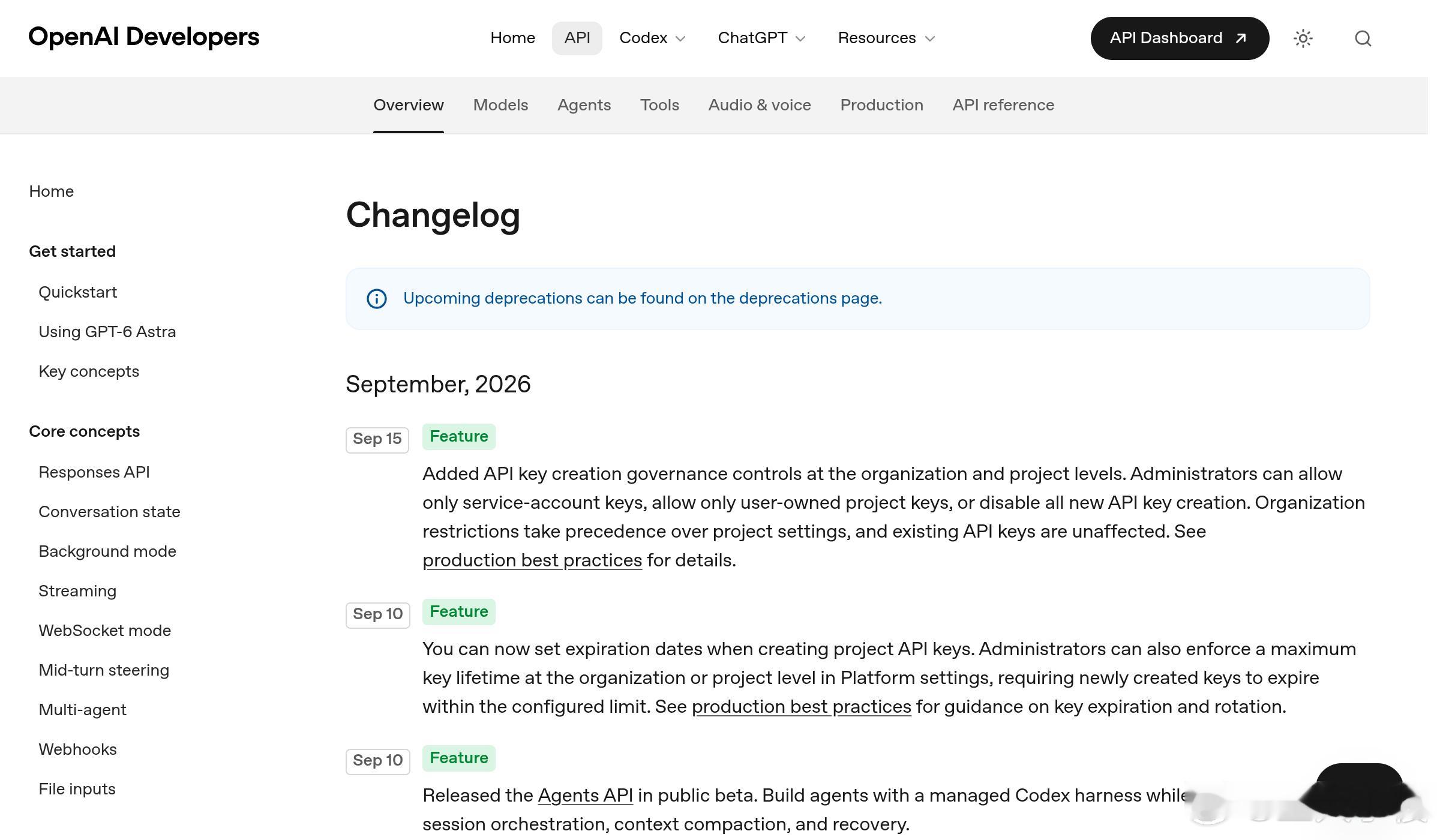Screen dimensions: 1440x840
Task: Open Mid-turn steering sidebar item
Action: [x=104, y=670]
